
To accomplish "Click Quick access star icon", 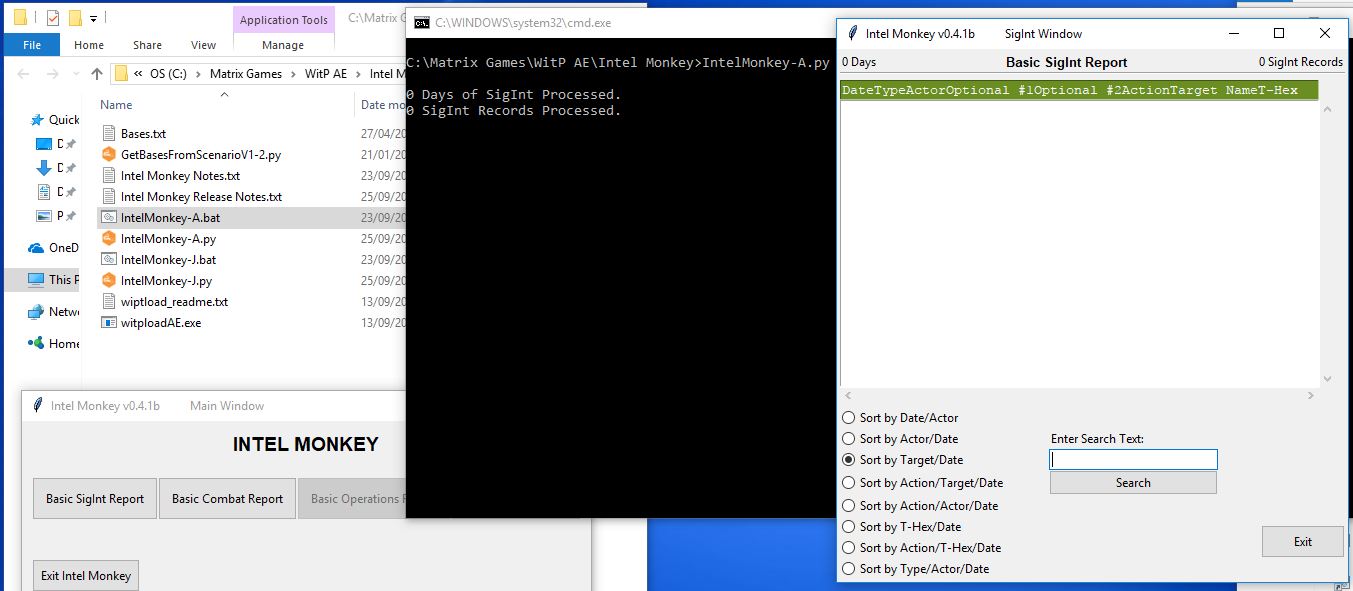I will pyautogui.click(x=35, y=119).
